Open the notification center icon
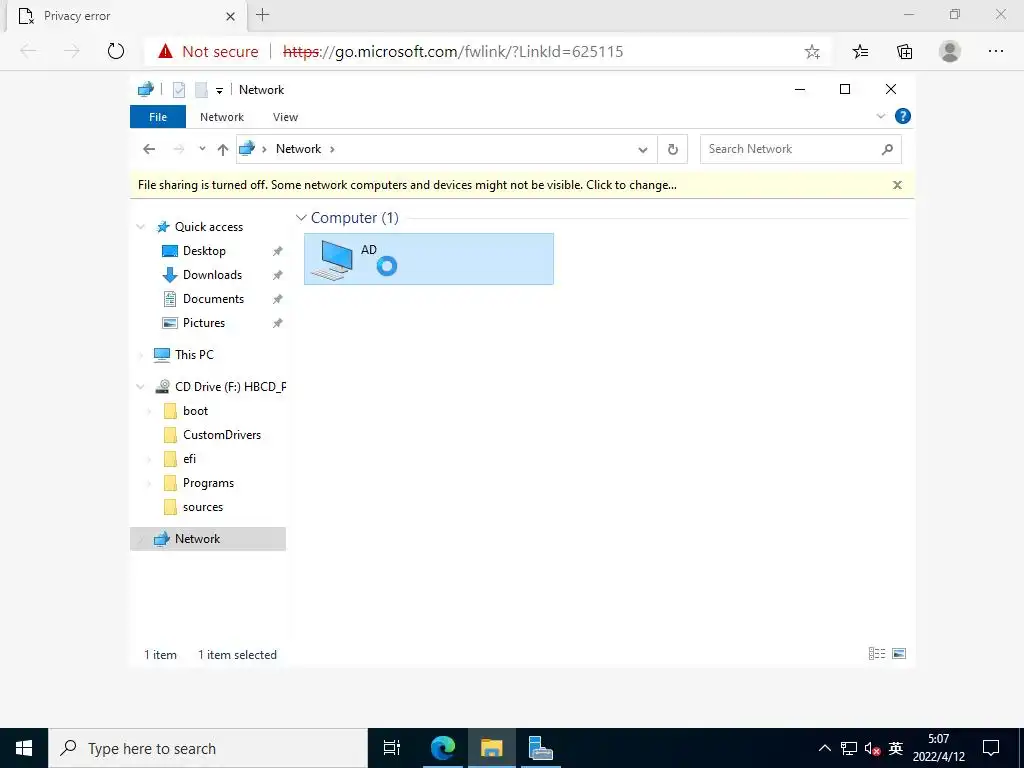Image resolution: width=1024 pixels, height=768 pixels. 991,748
